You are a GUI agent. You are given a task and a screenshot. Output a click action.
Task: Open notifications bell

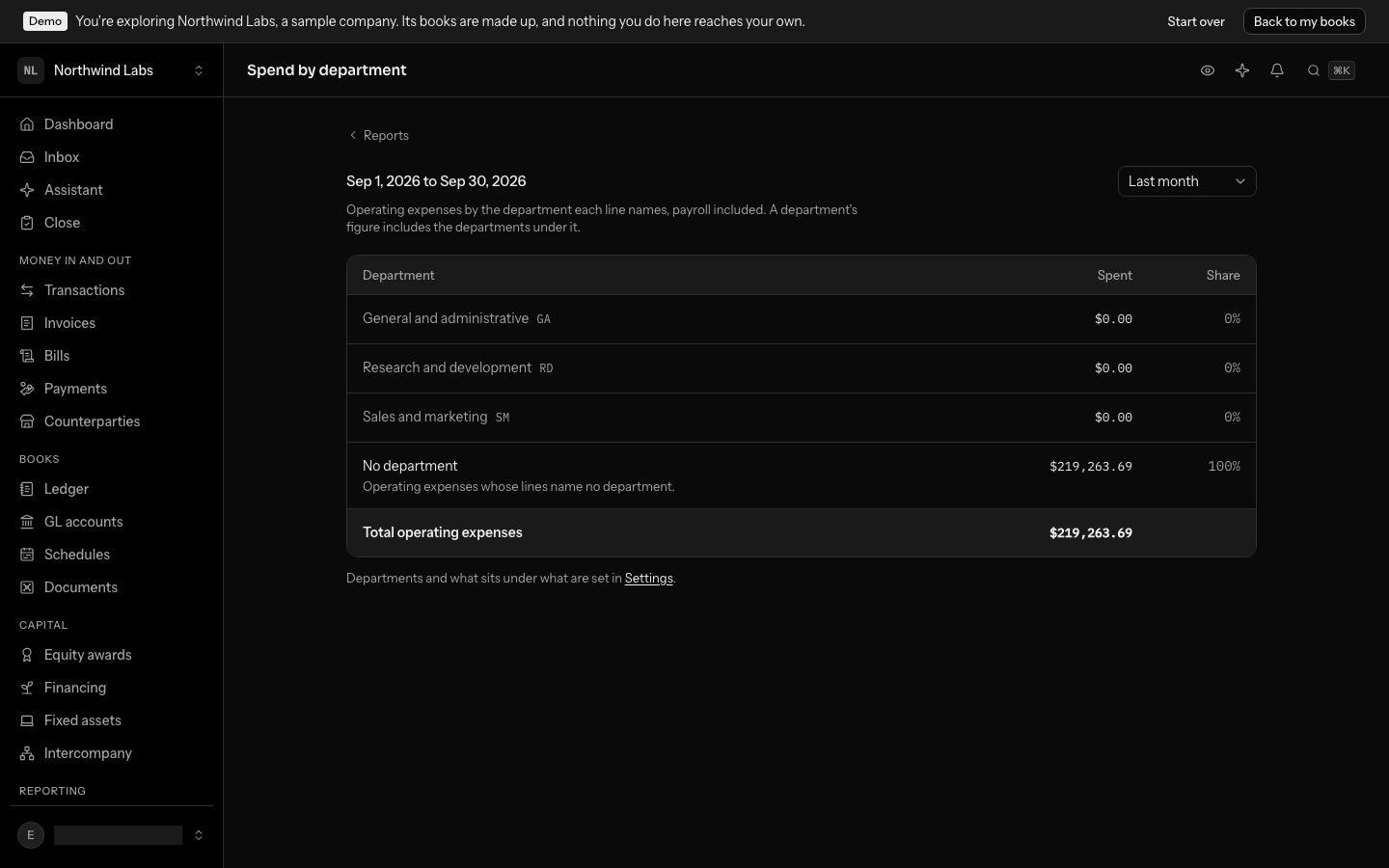[1277, 70]
